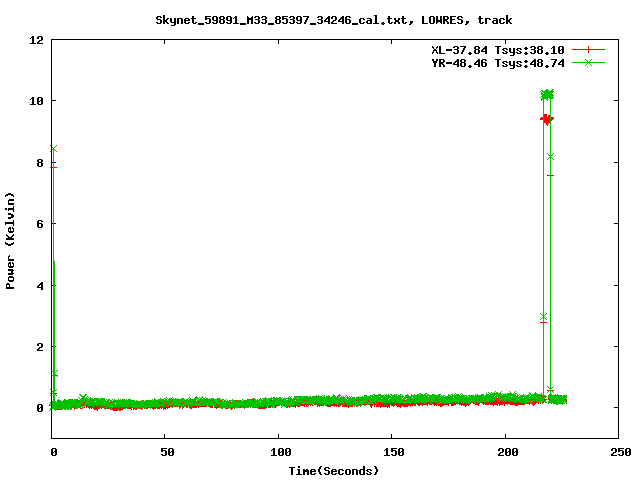640x480 pixels.
Task: Click the x-axis tick label 200
Action: [x=508, y=452]
